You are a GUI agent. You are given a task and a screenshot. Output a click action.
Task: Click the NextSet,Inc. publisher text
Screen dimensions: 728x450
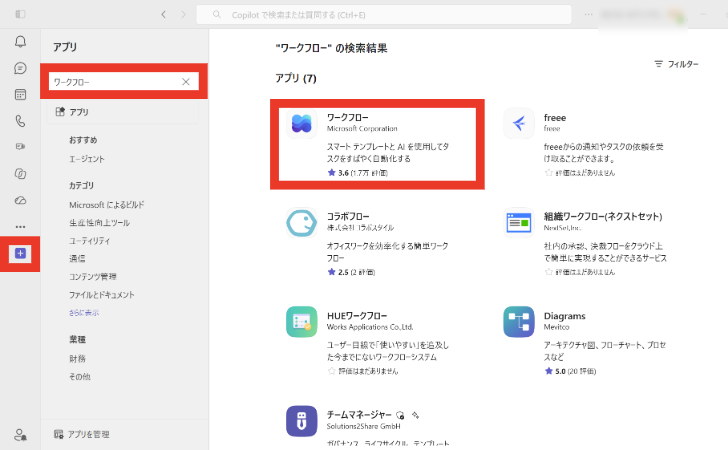[x=562, y=228]
